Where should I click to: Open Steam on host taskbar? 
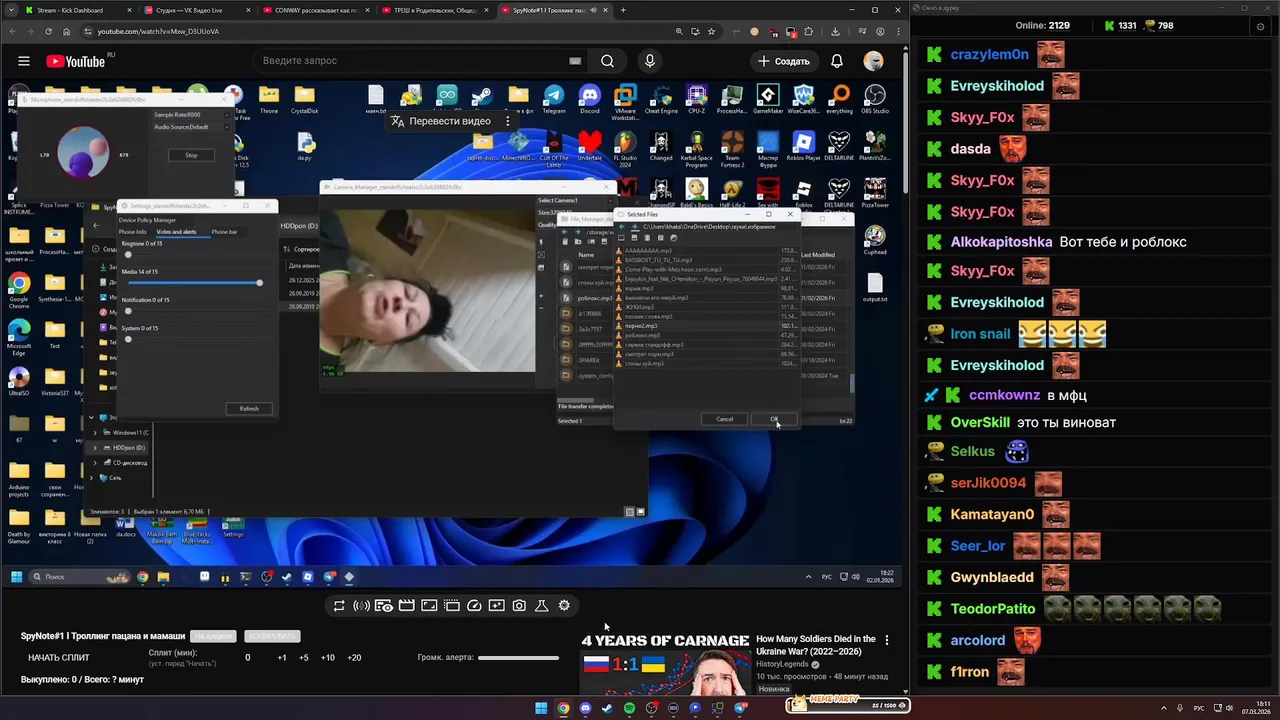607,708
